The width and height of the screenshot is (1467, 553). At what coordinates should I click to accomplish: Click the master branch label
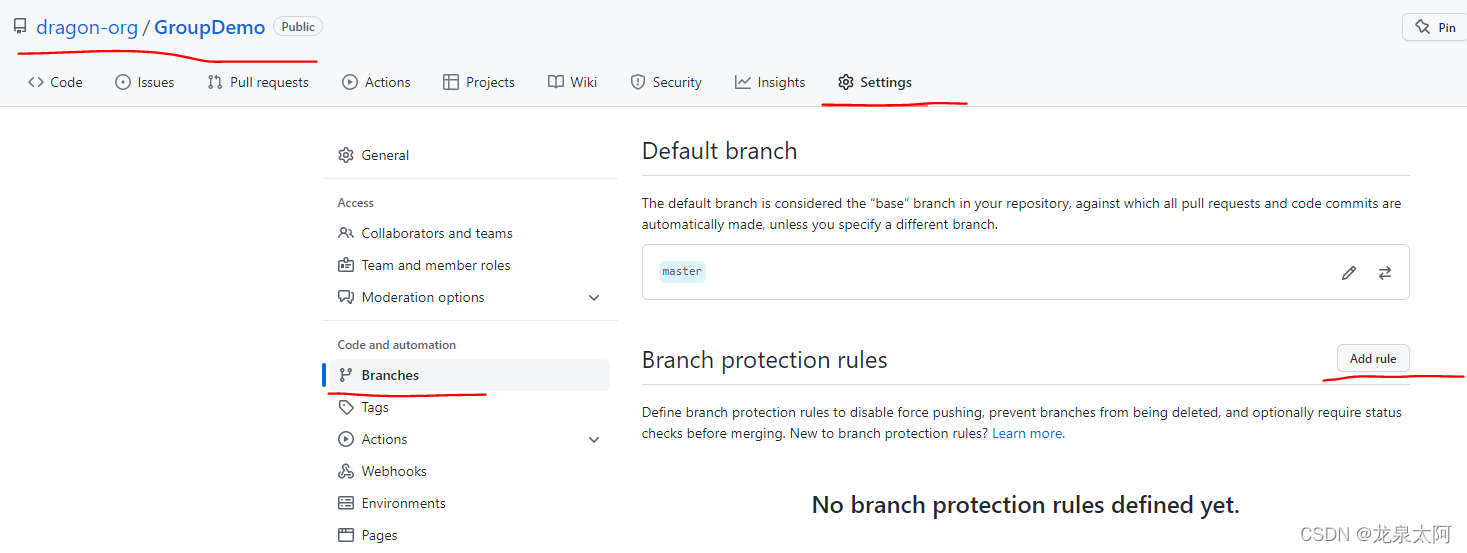click(682, 271)
